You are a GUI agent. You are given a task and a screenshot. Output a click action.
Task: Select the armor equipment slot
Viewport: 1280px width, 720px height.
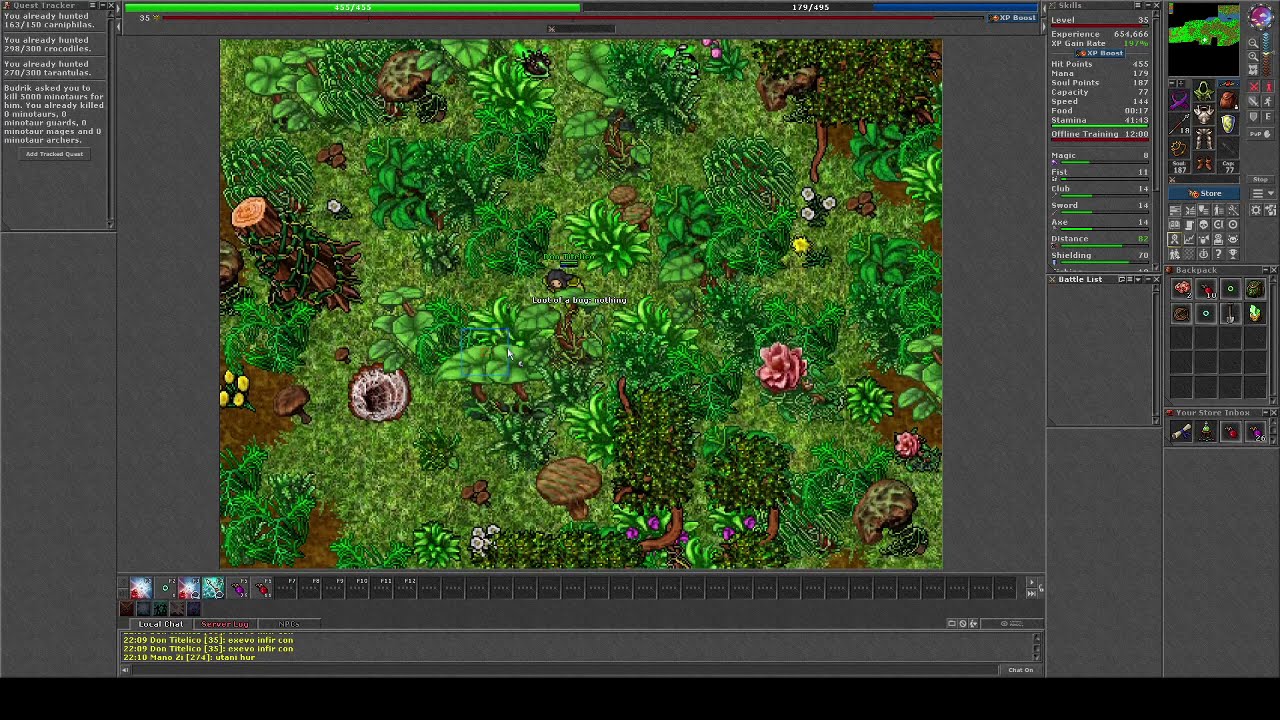click(x=1203, y=114)
